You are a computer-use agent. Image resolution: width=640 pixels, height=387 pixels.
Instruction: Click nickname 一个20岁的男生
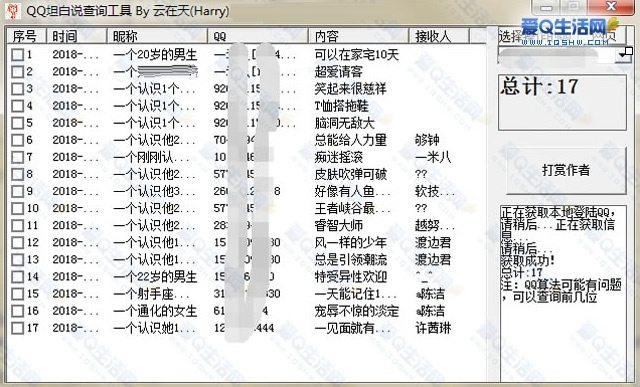point(155,55)
